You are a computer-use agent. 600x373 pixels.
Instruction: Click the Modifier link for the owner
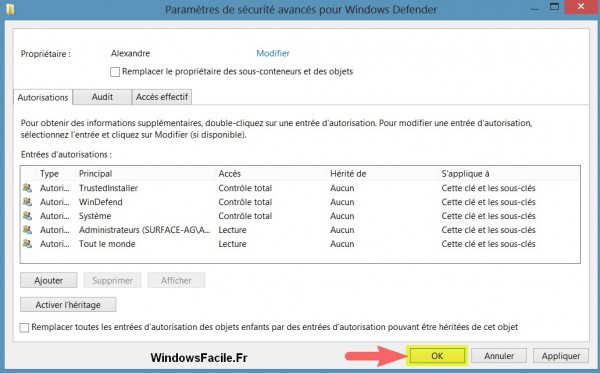pos(273,53)
